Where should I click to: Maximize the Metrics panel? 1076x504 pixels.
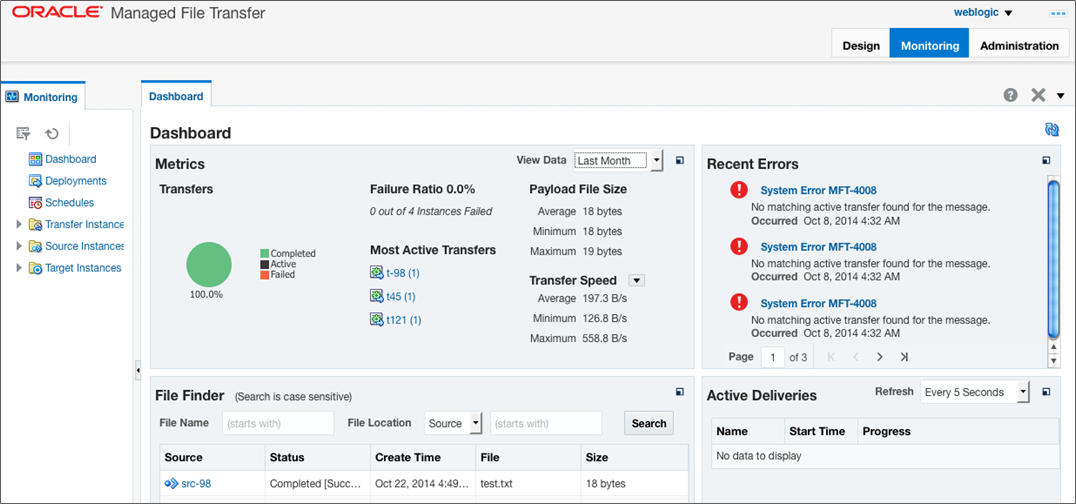point(679,160)
